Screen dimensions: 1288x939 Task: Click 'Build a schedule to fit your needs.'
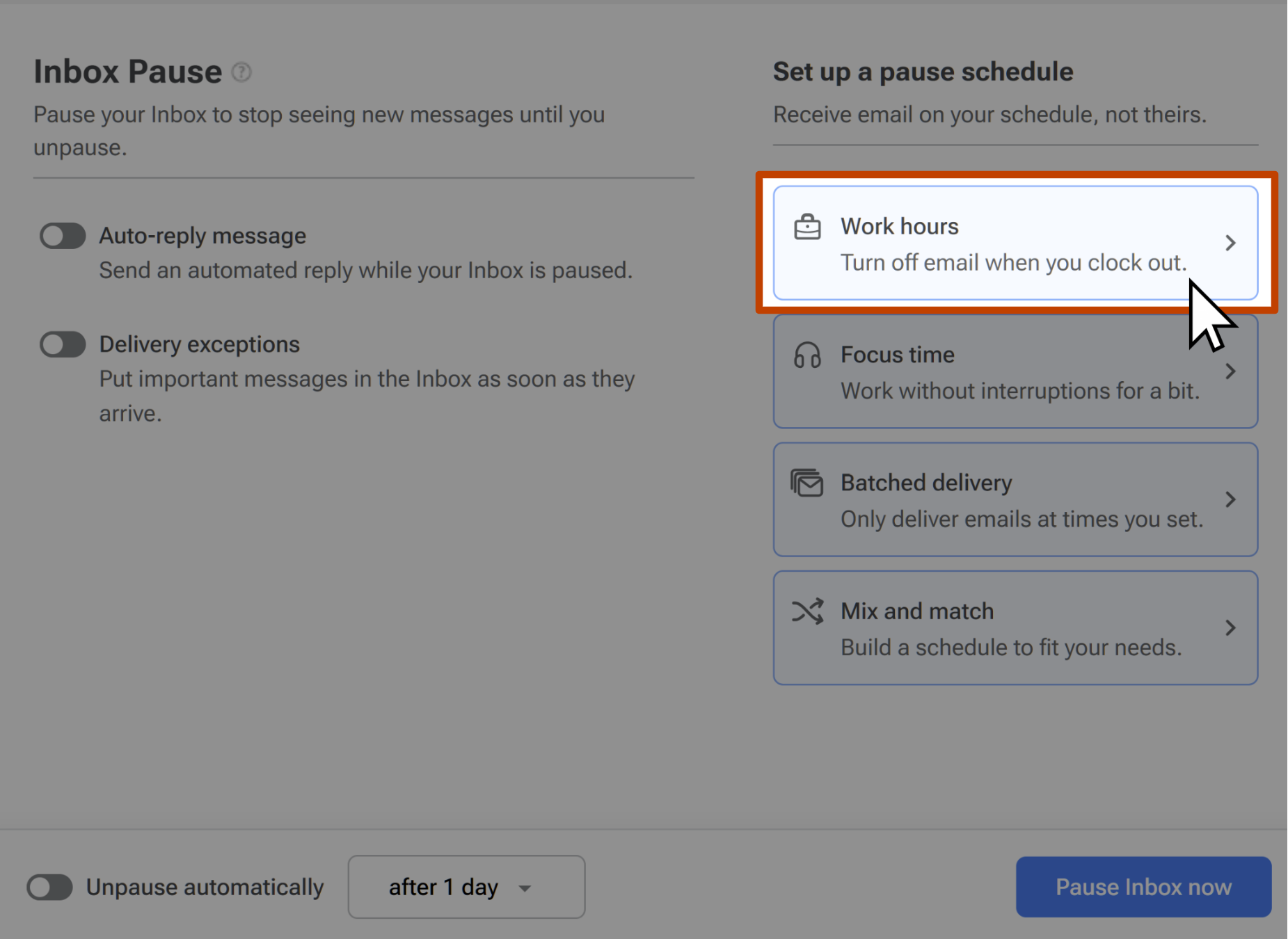(x=1011, y=648)
